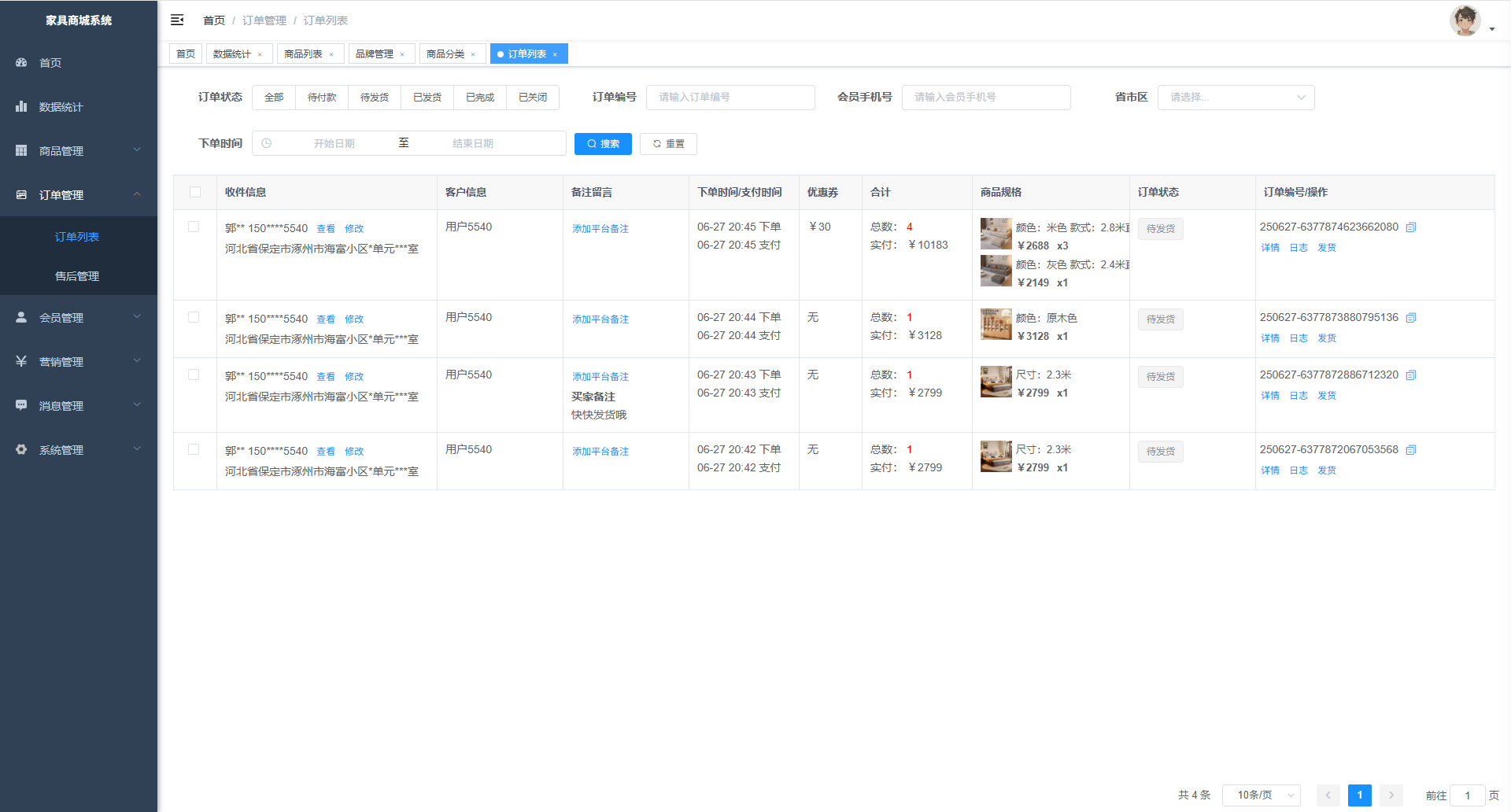
Task: Filter orders by 待发货 status tab
Action: (x=375, y=98)
